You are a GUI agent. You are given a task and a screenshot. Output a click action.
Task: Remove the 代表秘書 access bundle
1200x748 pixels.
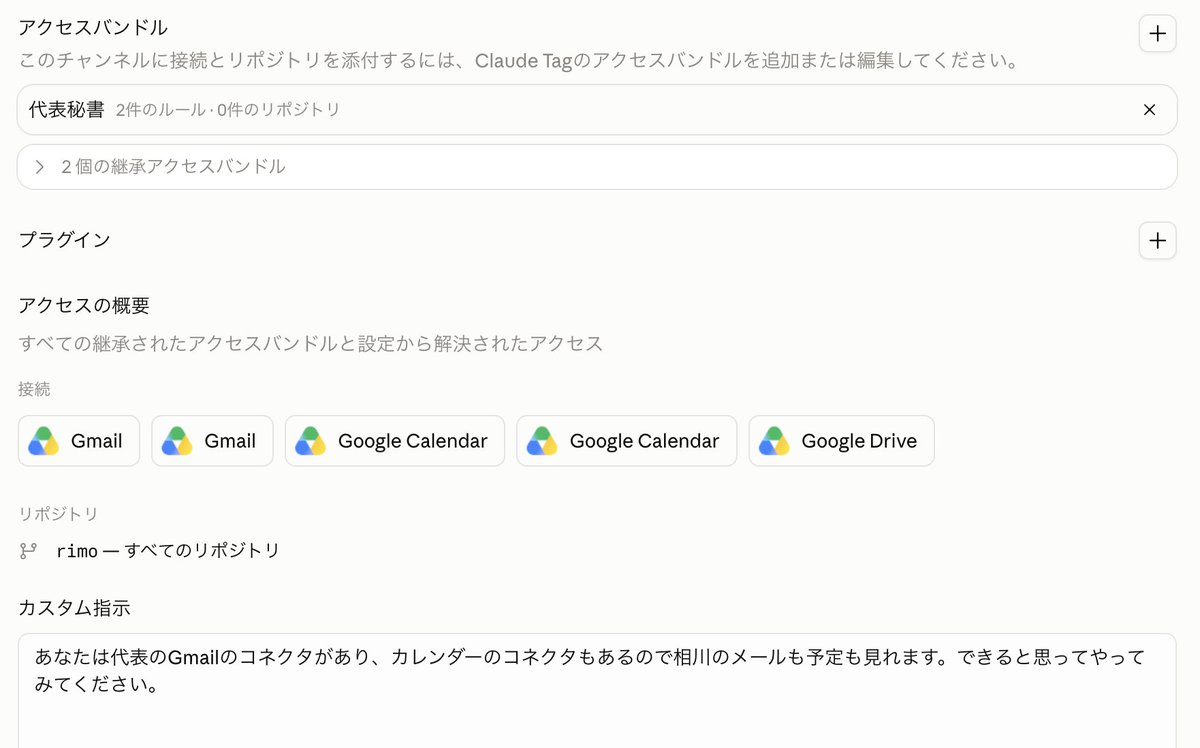(1149, 110)
